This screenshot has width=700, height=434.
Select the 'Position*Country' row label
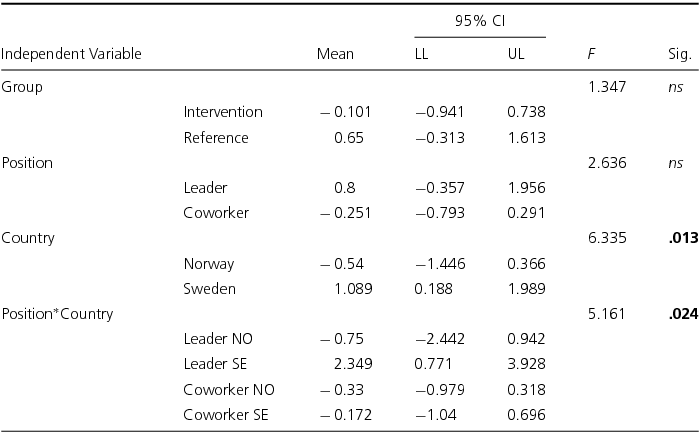click(57, 314)
